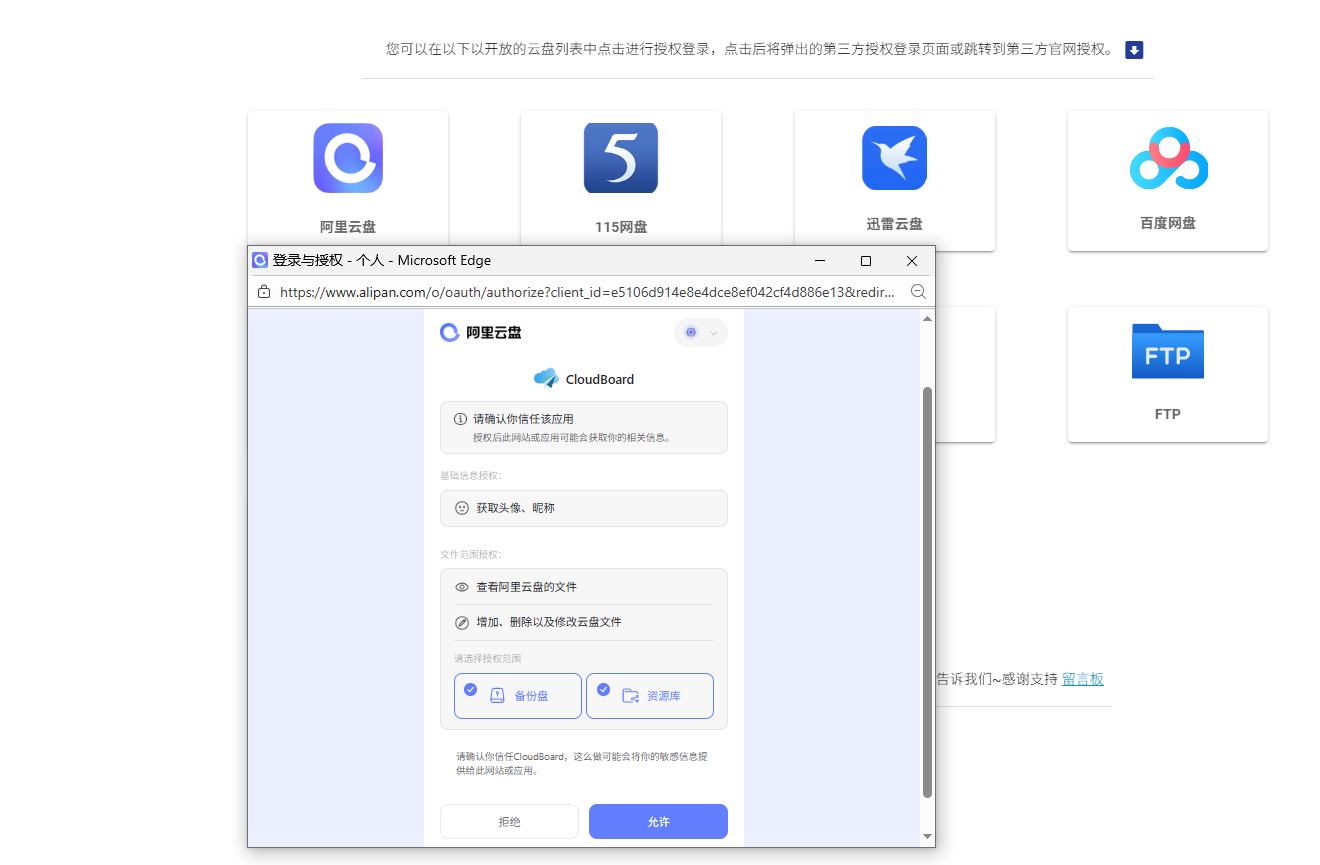Uncheck the 备份盘 authorization scope
Image resolution: width=1320 pixels, height=865 pixels.
(x=469, y=688)
